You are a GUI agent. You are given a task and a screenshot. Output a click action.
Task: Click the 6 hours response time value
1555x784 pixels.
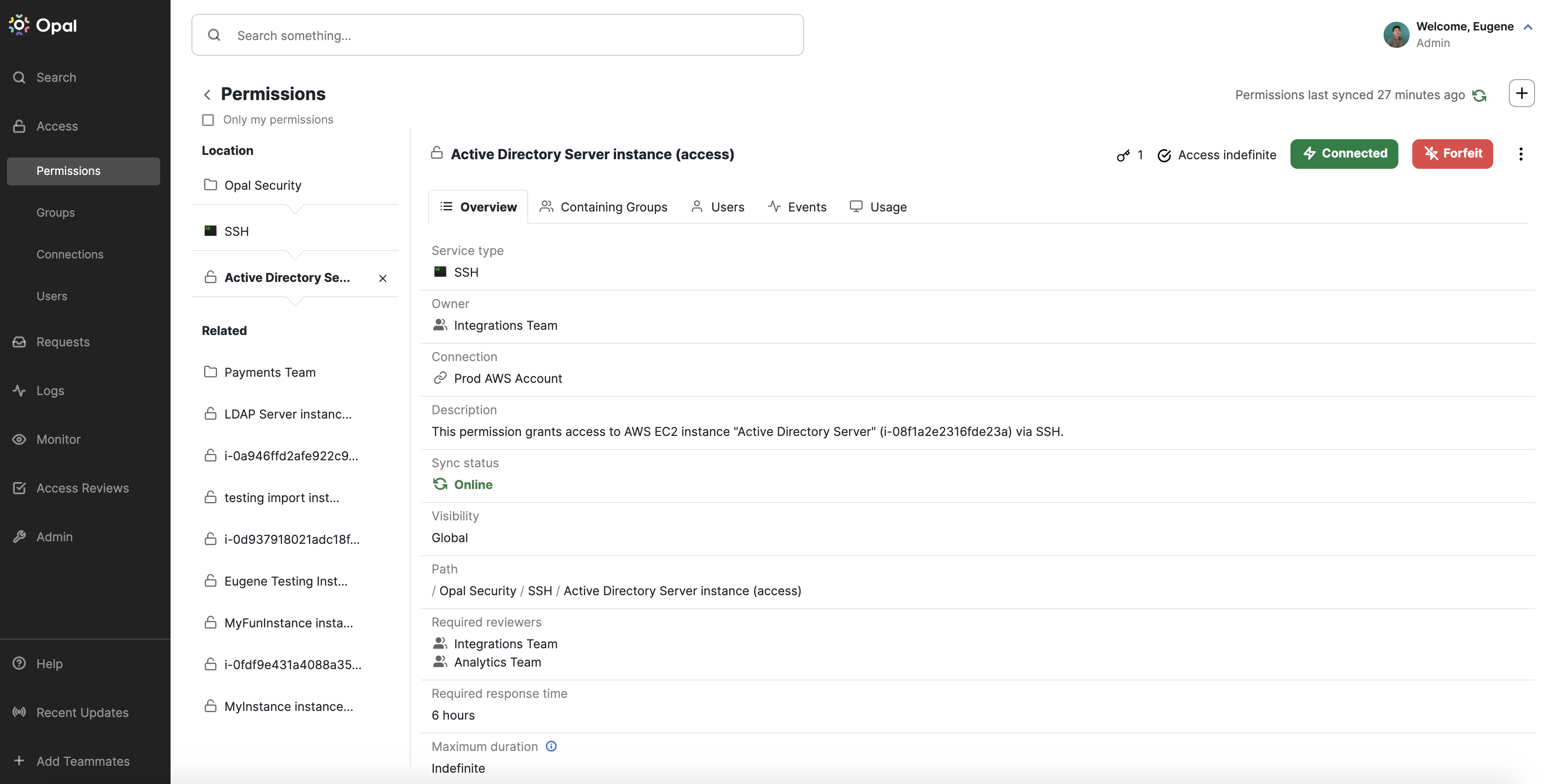point(453,715)
